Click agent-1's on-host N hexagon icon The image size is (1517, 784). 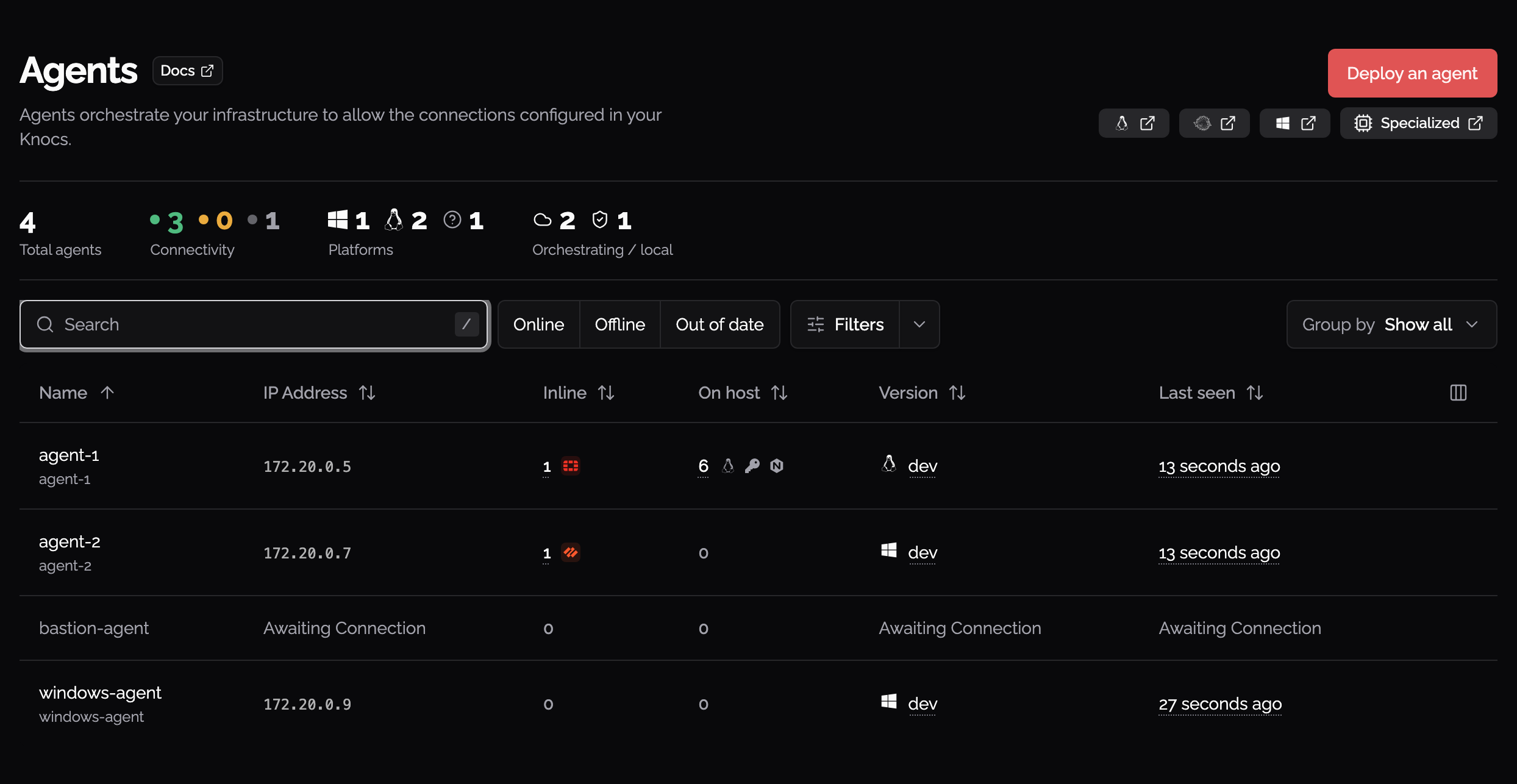click(x=777, y=466)
